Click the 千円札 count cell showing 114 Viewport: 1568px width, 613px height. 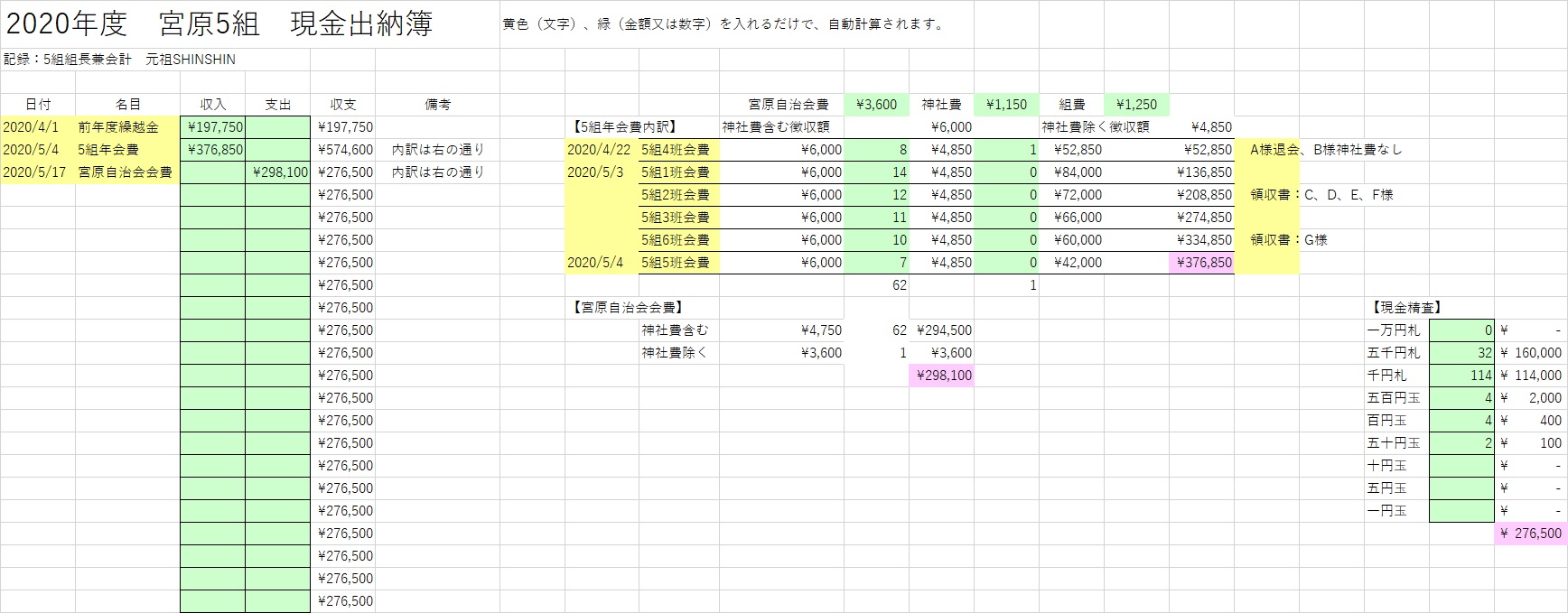[1461, 376]
